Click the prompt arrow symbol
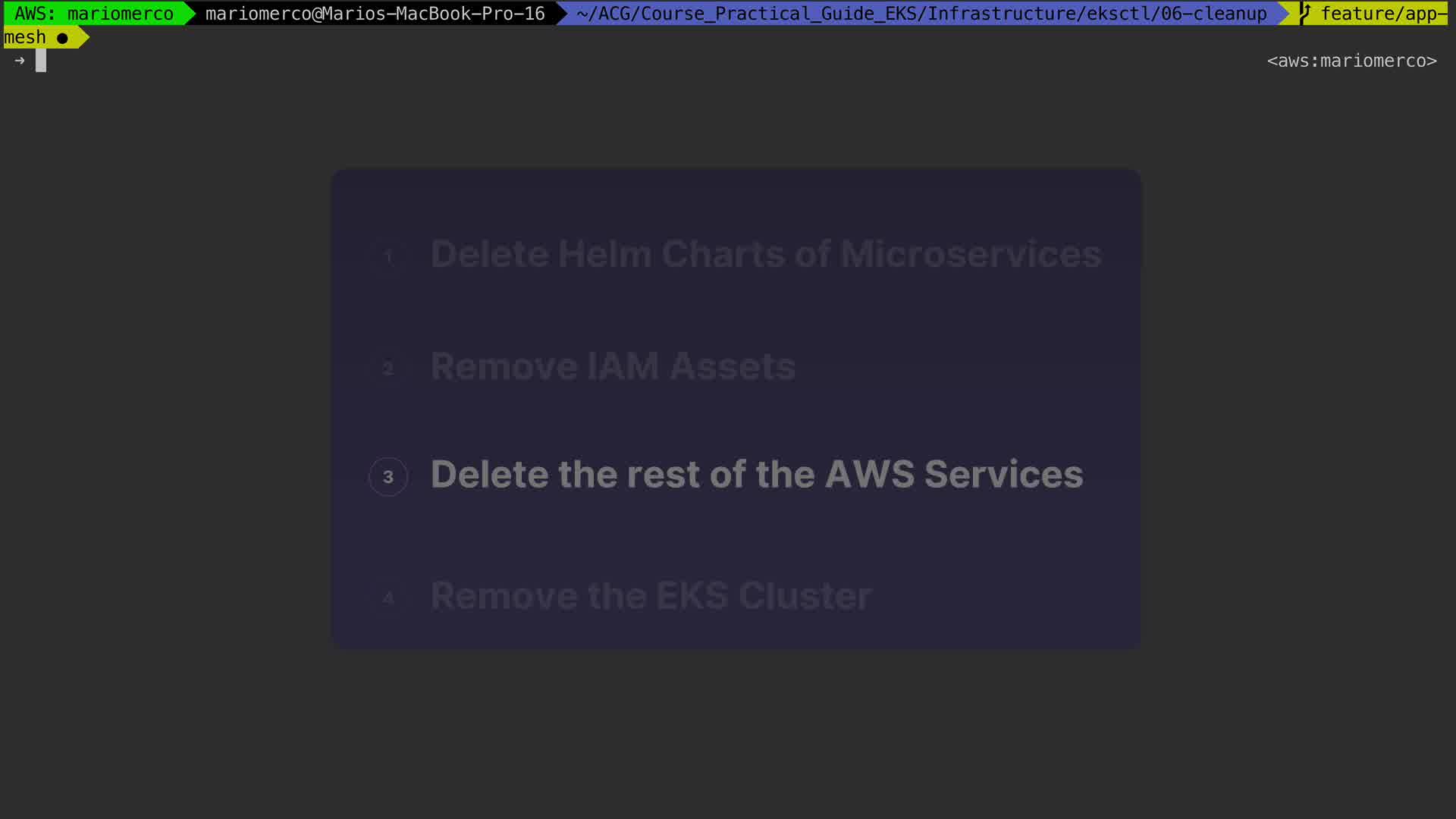Viewport: 1456px width, 819px height. pos(20,61)
